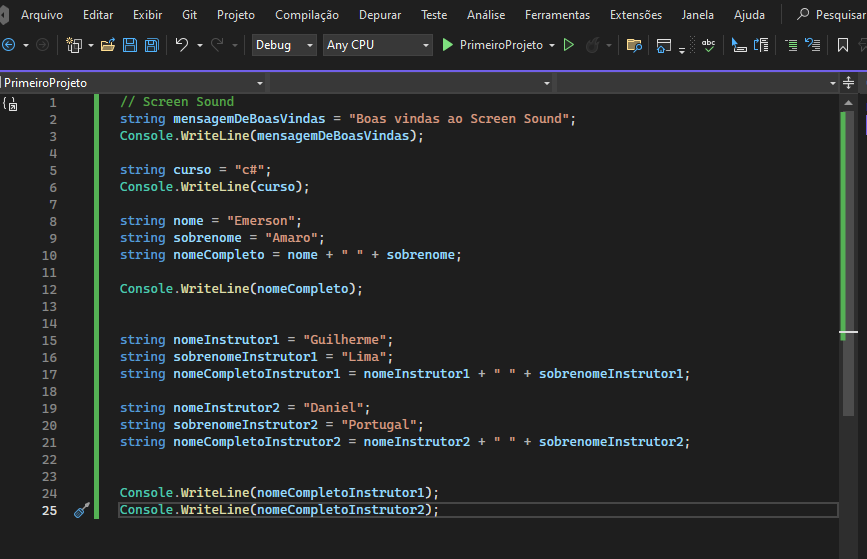Open the Projeto menu
Screen dimensions: 867x559
236,15
